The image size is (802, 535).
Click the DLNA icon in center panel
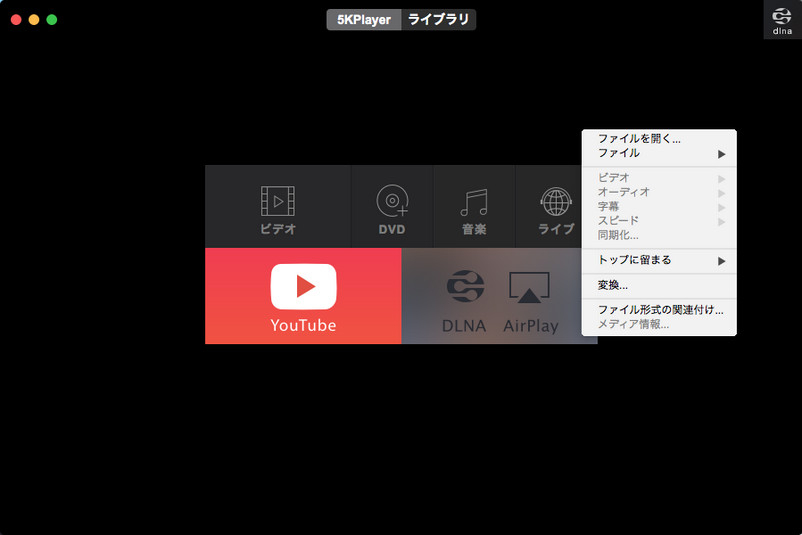click(464, 287)
